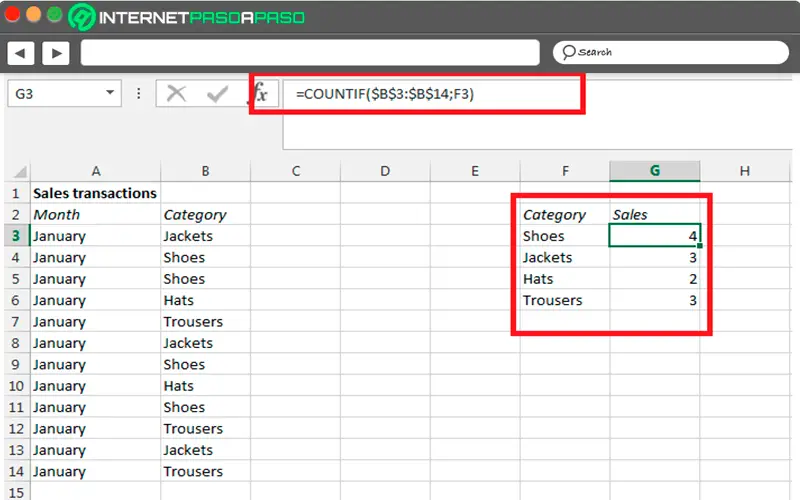800x500 pixels.
Task: Click cell A14 containing January
Action: (95, 472)
